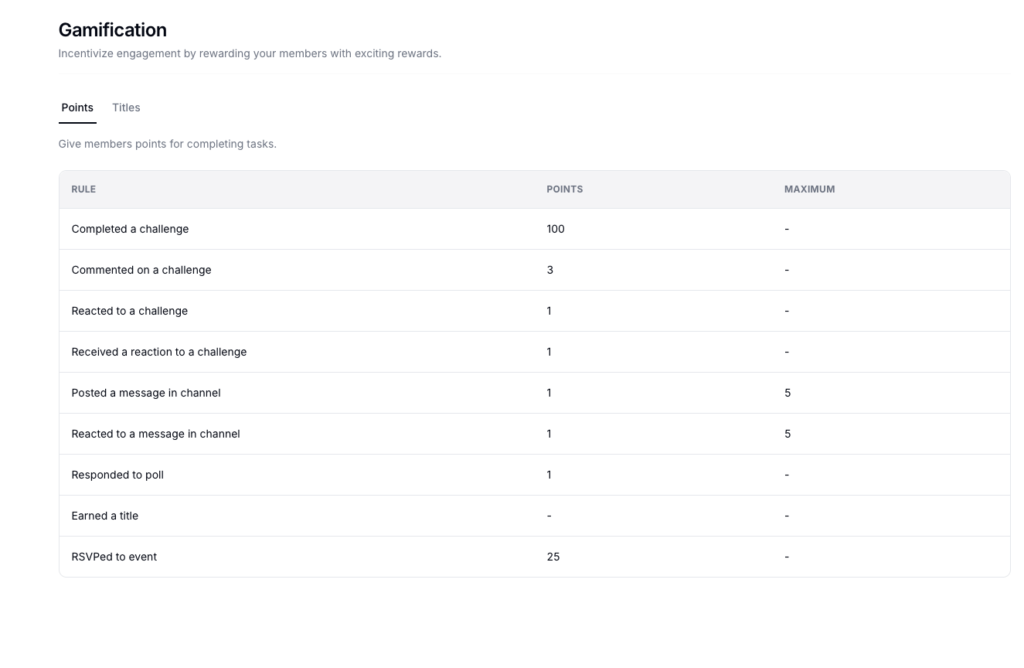The width and height of the screenshot is (1024, 668).
Task: Open the Commented on a challenge rule
Action: click(139, 270)
